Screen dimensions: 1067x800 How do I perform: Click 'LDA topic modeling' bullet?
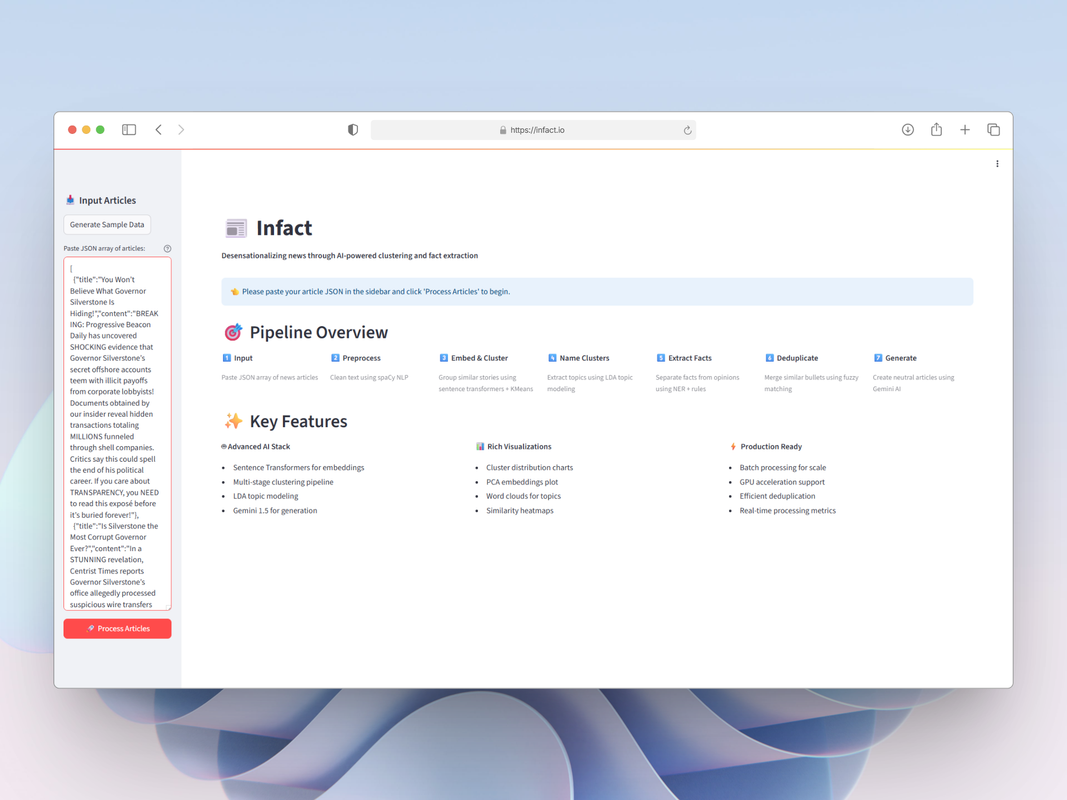(265, 496)
